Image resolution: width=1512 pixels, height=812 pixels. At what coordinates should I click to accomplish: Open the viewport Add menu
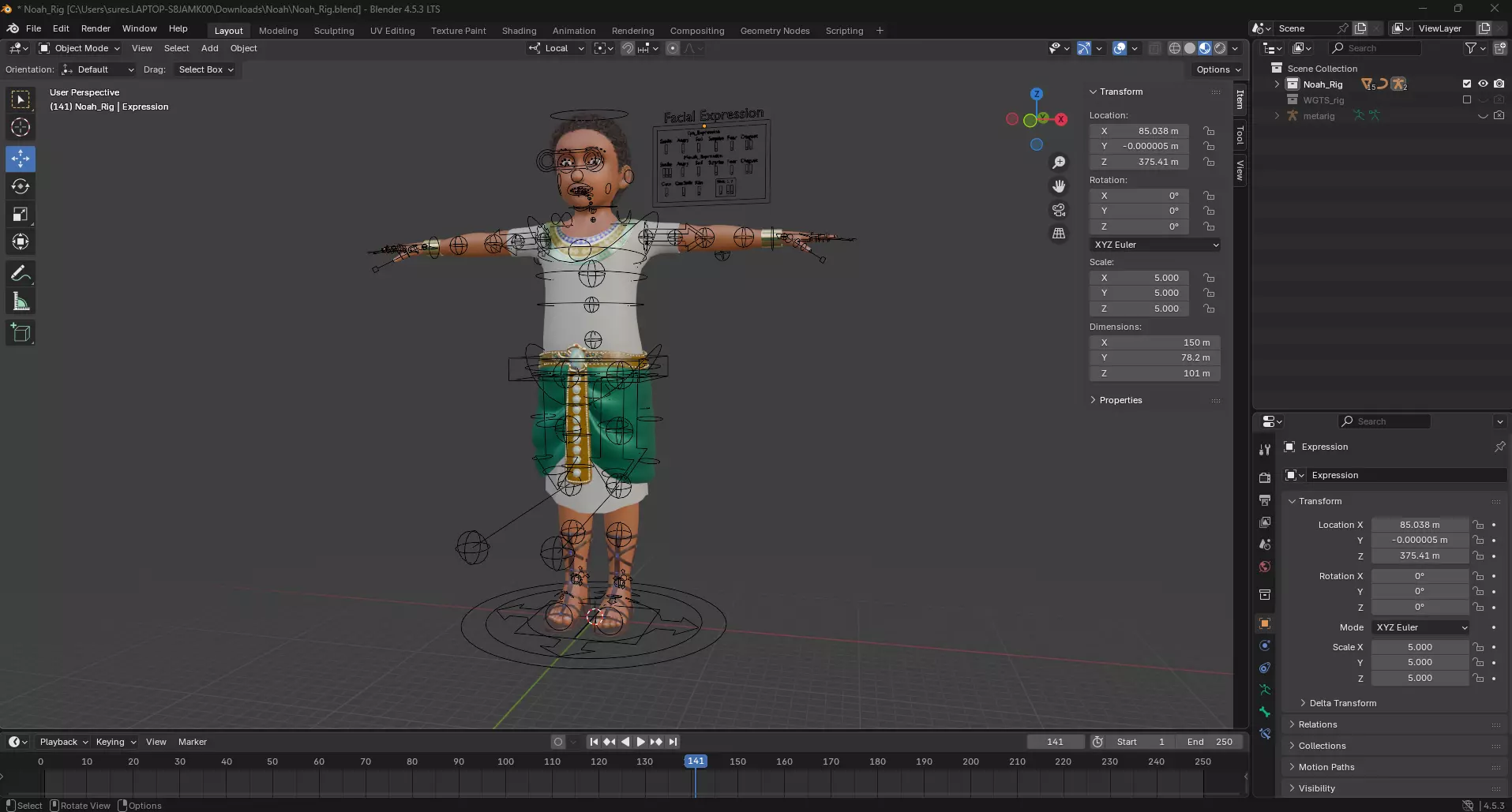[209, 48]
